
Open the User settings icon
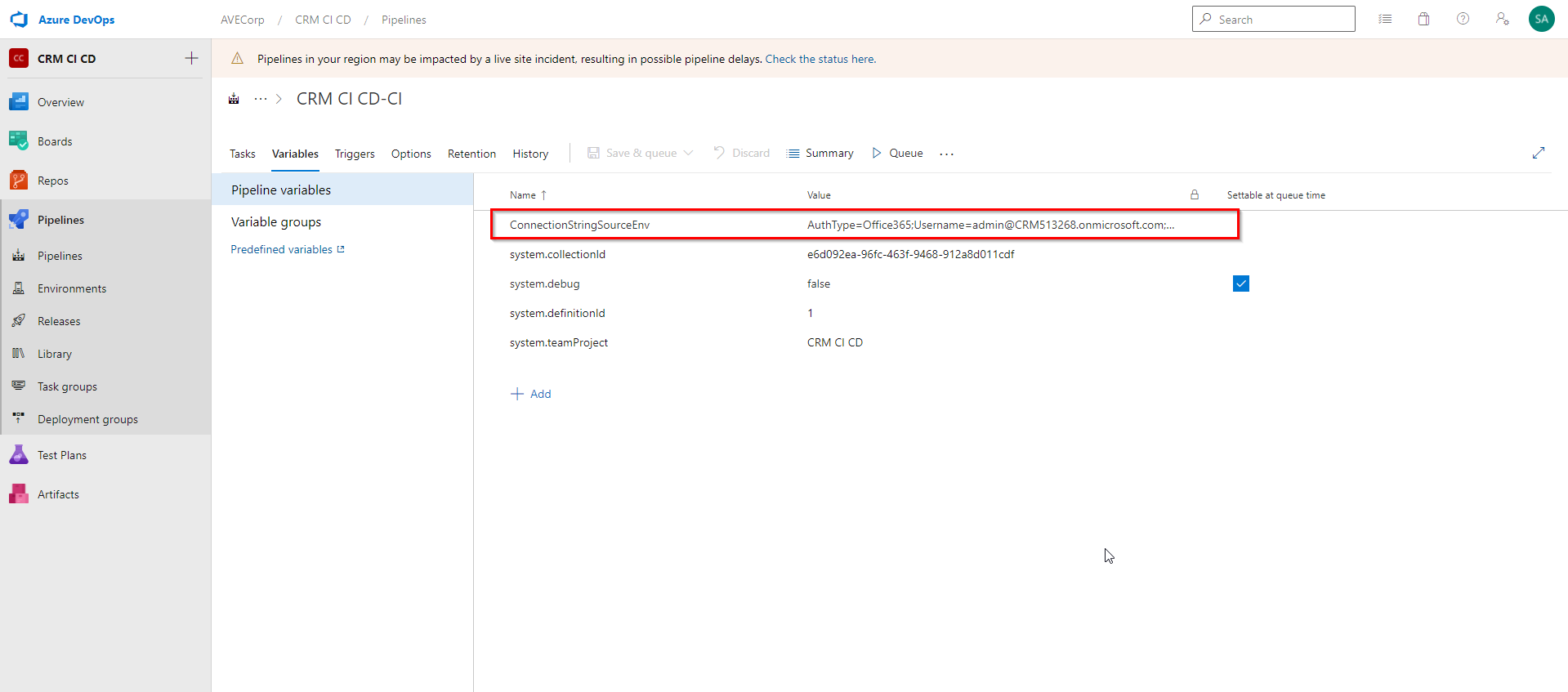1503,19
